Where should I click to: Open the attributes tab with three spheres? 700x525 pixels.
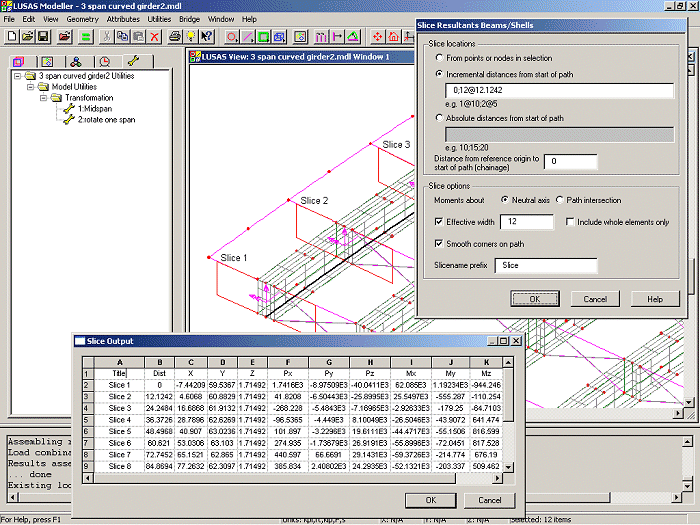[x=76, y=62]
